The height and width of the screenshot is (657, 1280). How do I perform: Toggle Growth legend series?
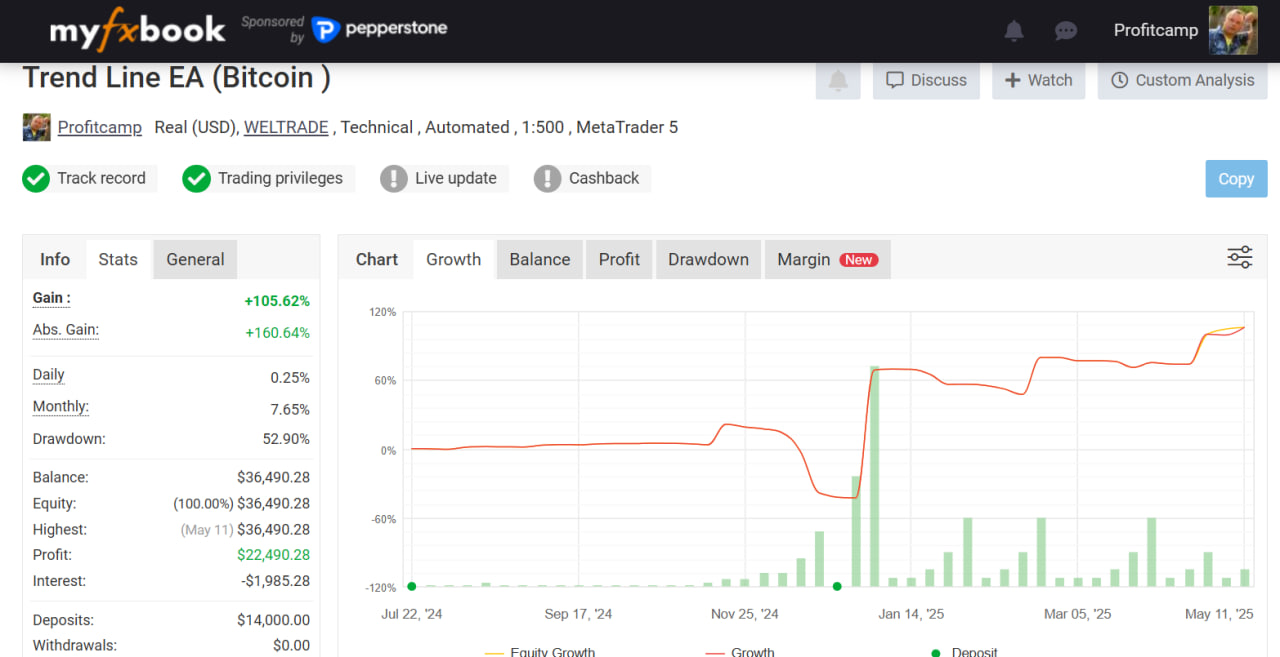tap(741, 652)
